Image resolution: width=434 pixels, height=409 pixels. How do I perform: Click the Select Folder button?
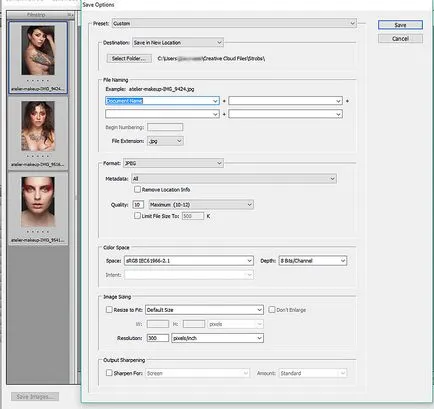129,58
